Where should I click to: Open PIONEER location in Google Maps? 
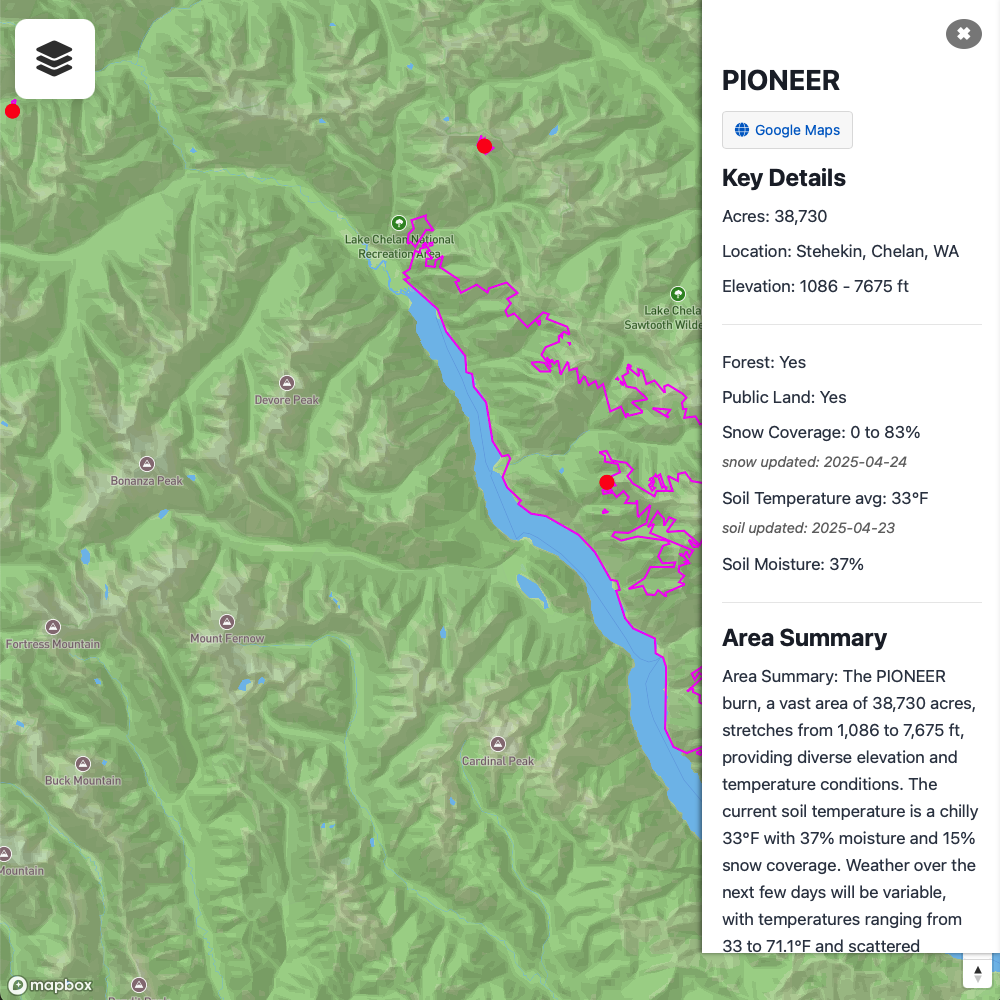pos(787,130)
